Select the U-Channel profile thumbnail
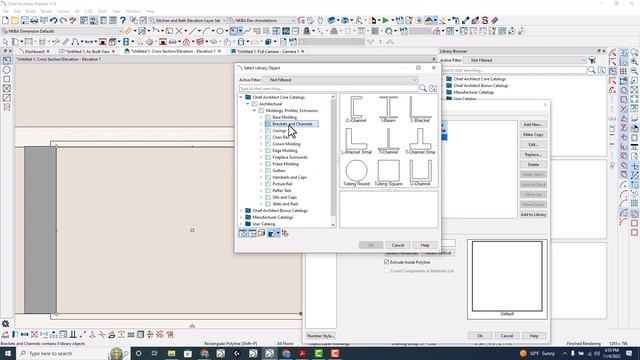Screen dimensions: 640x360 (420, 173)
